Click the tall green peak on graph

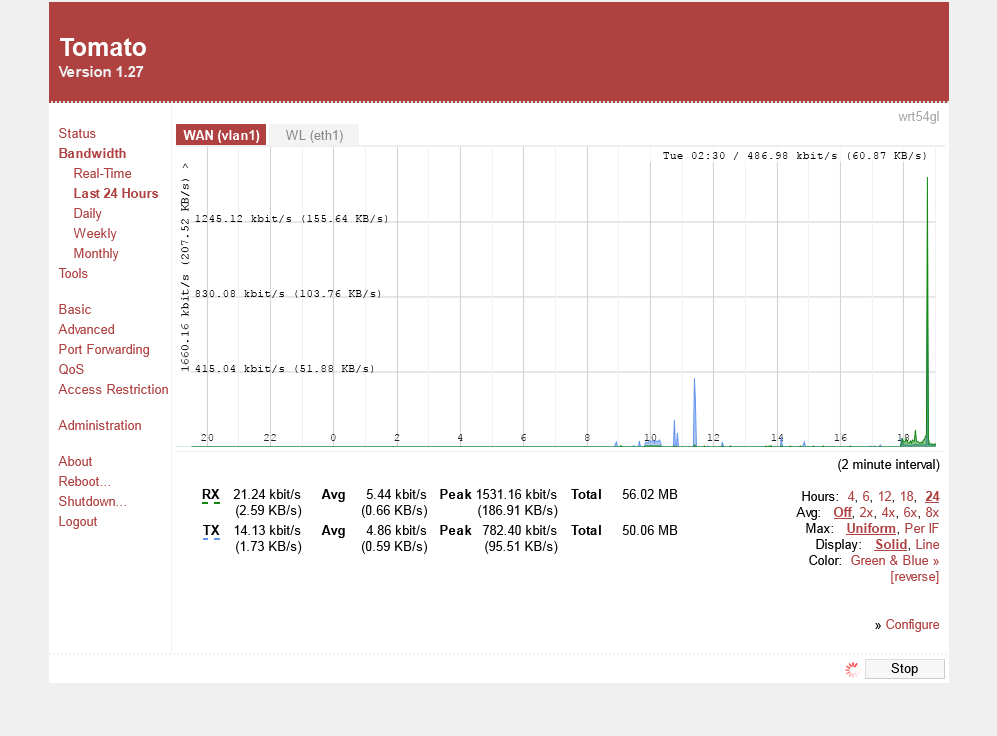click(927, 300)
